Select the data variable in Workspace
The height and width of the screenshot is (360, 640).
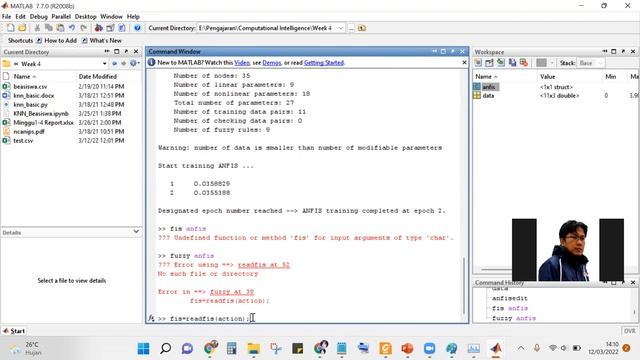tap(488, 96)
